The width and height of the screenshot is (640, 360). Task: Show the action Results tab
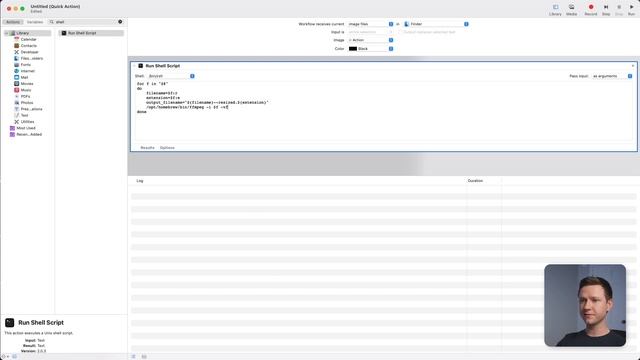tap(147, 148)
